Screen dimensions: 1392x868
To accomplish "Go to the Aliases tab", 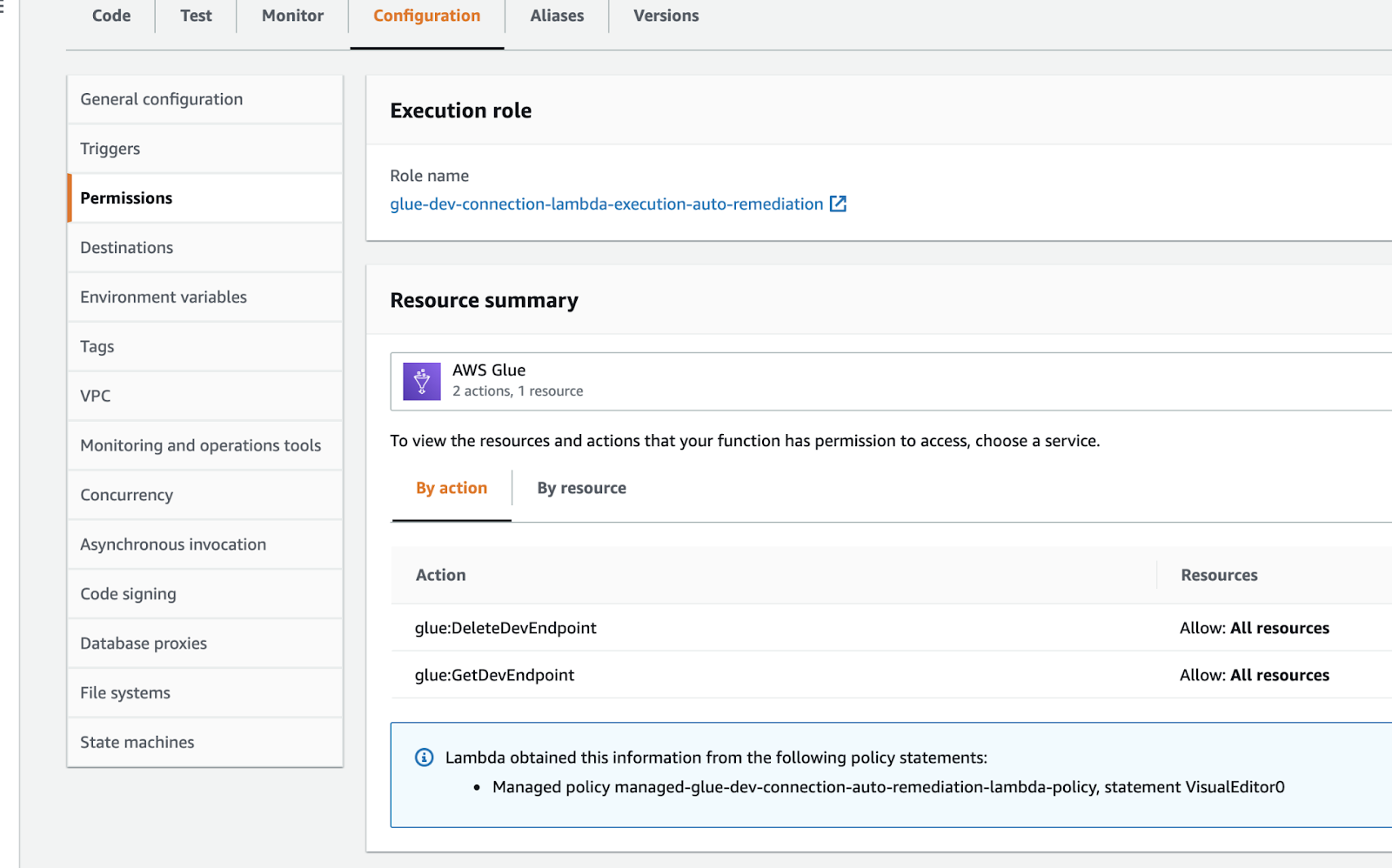I will pos(557,16).
